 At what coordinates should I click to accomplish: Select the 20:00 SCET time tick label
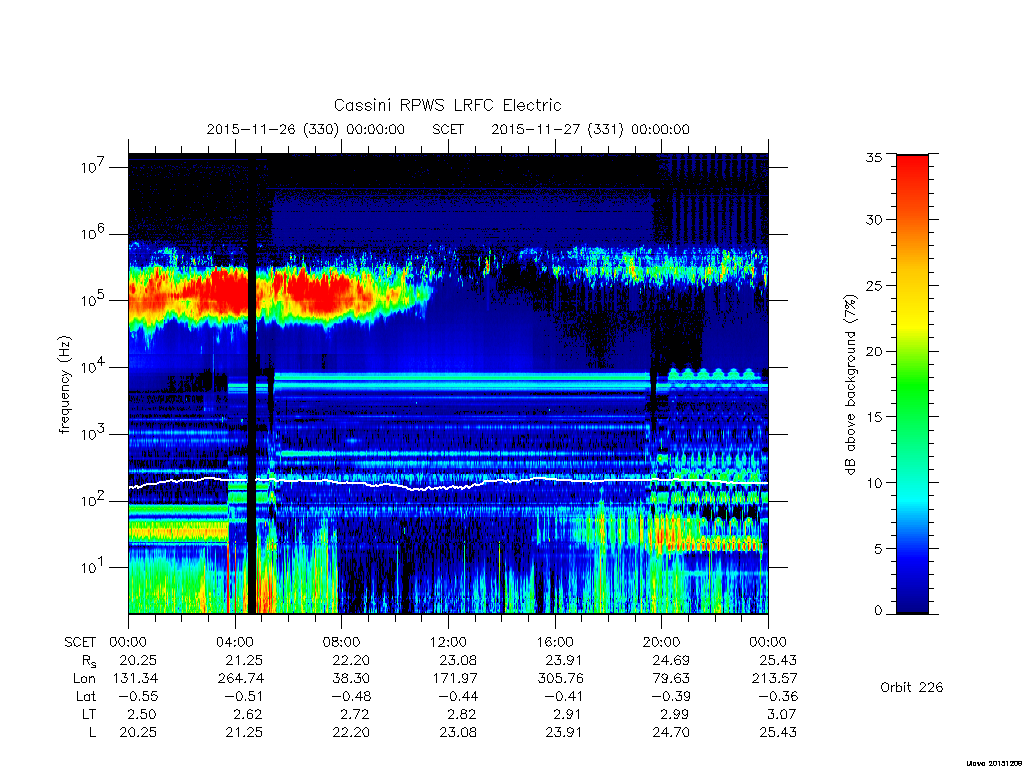662,642
